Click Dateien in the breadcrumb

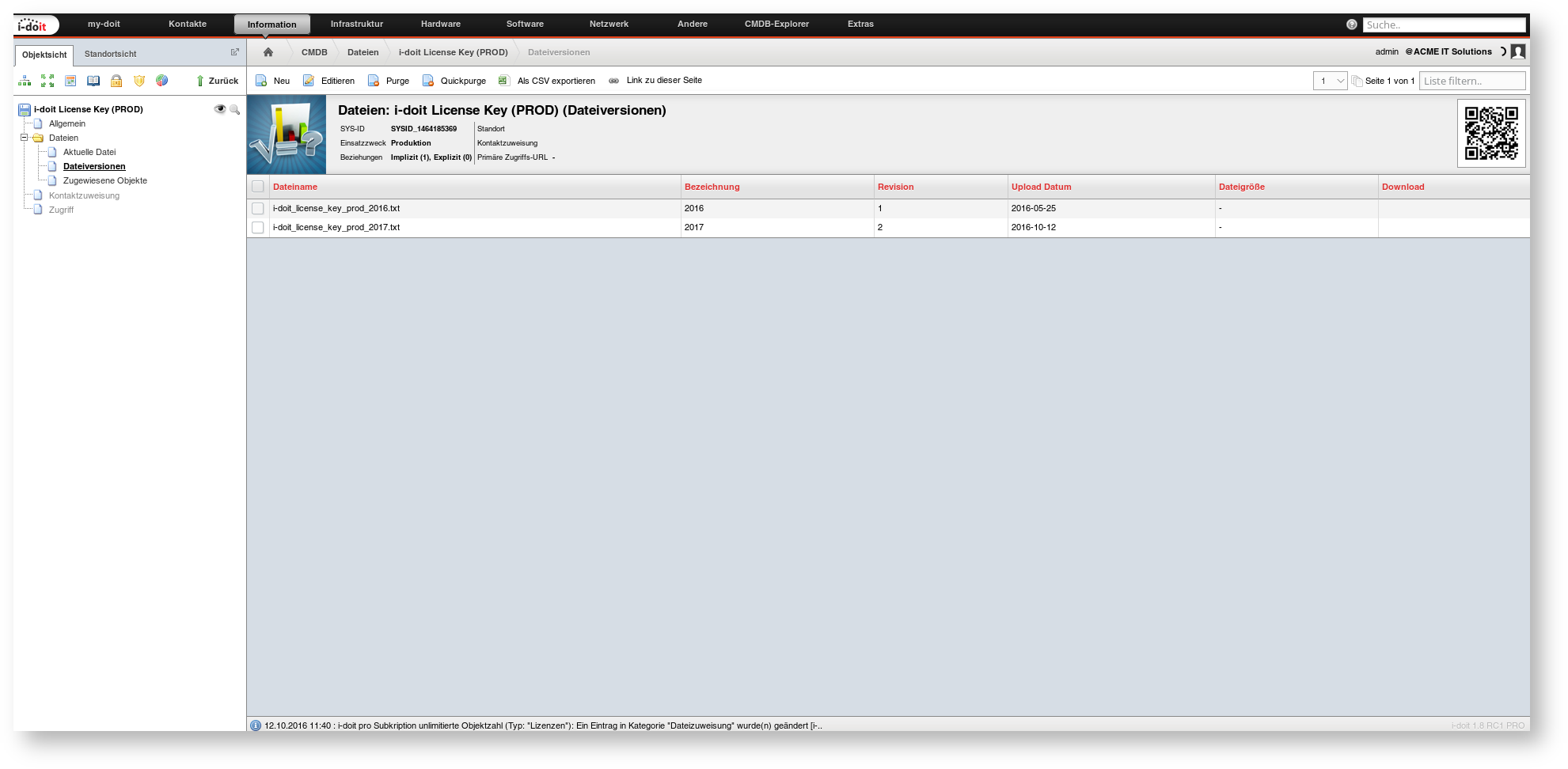(x=363, y=52)
